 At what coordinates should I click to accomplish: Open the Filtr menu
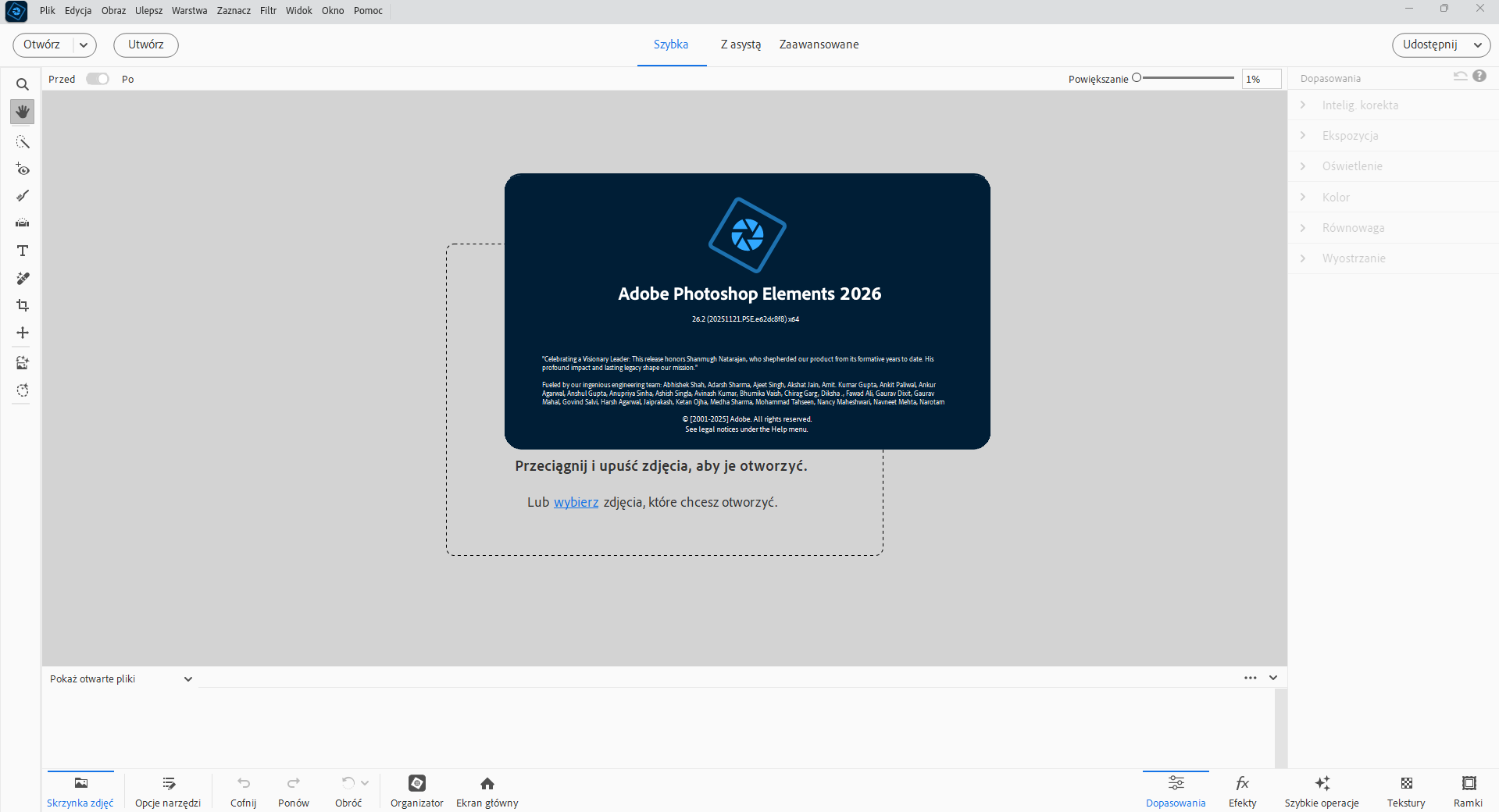tap(268, 11)
